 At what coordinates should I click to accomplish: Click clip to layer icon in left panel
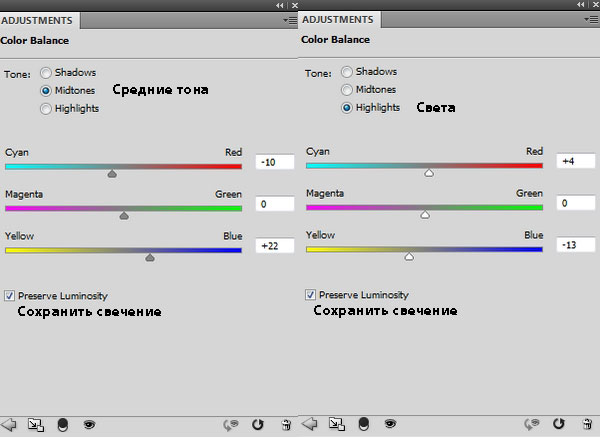(x=63, y=425)
